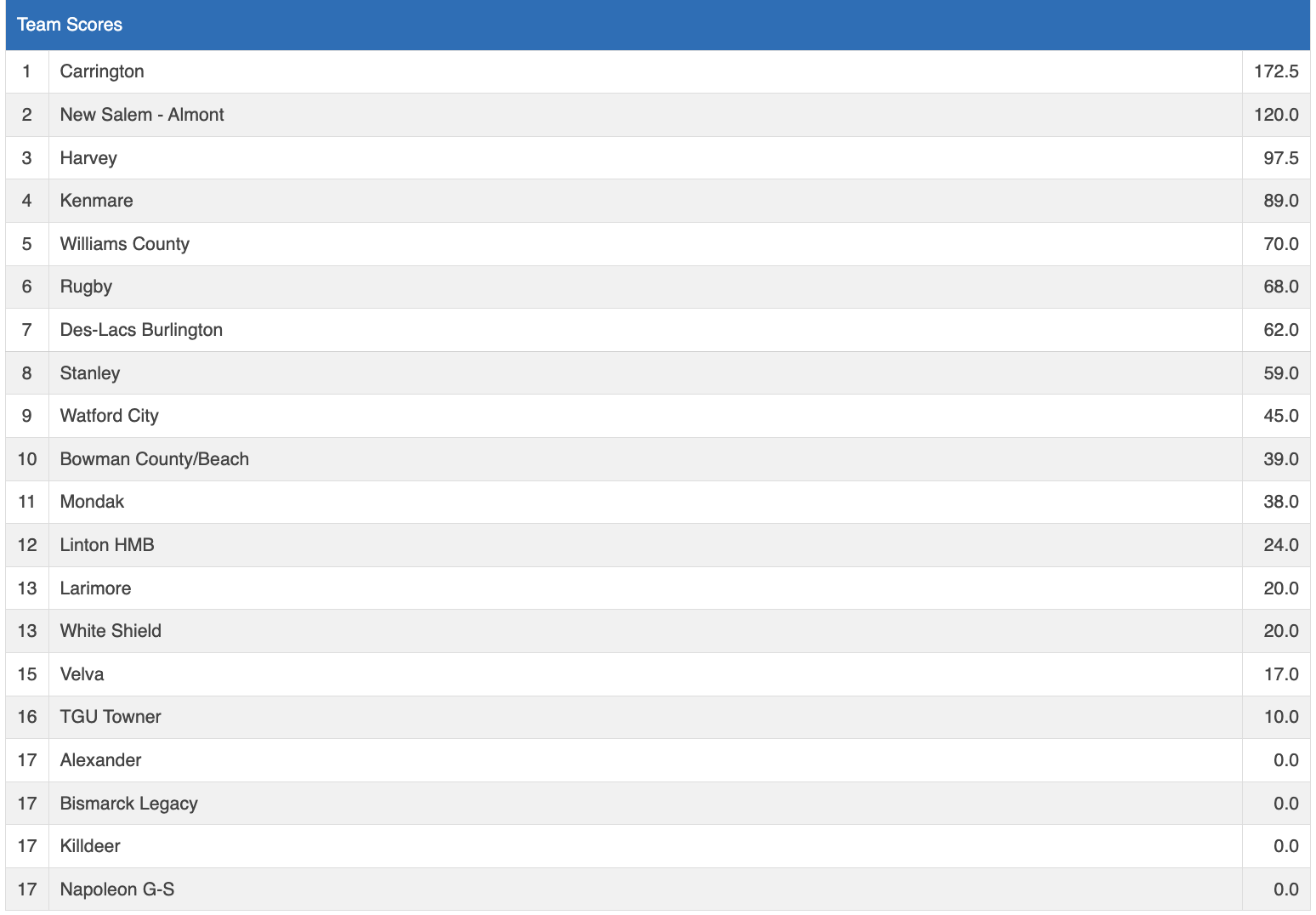Image resolution: width=1316 pixels, height=915 pixels.
Task: Select Bismarck Legacy team name
Action: click(x=128, y=804)
